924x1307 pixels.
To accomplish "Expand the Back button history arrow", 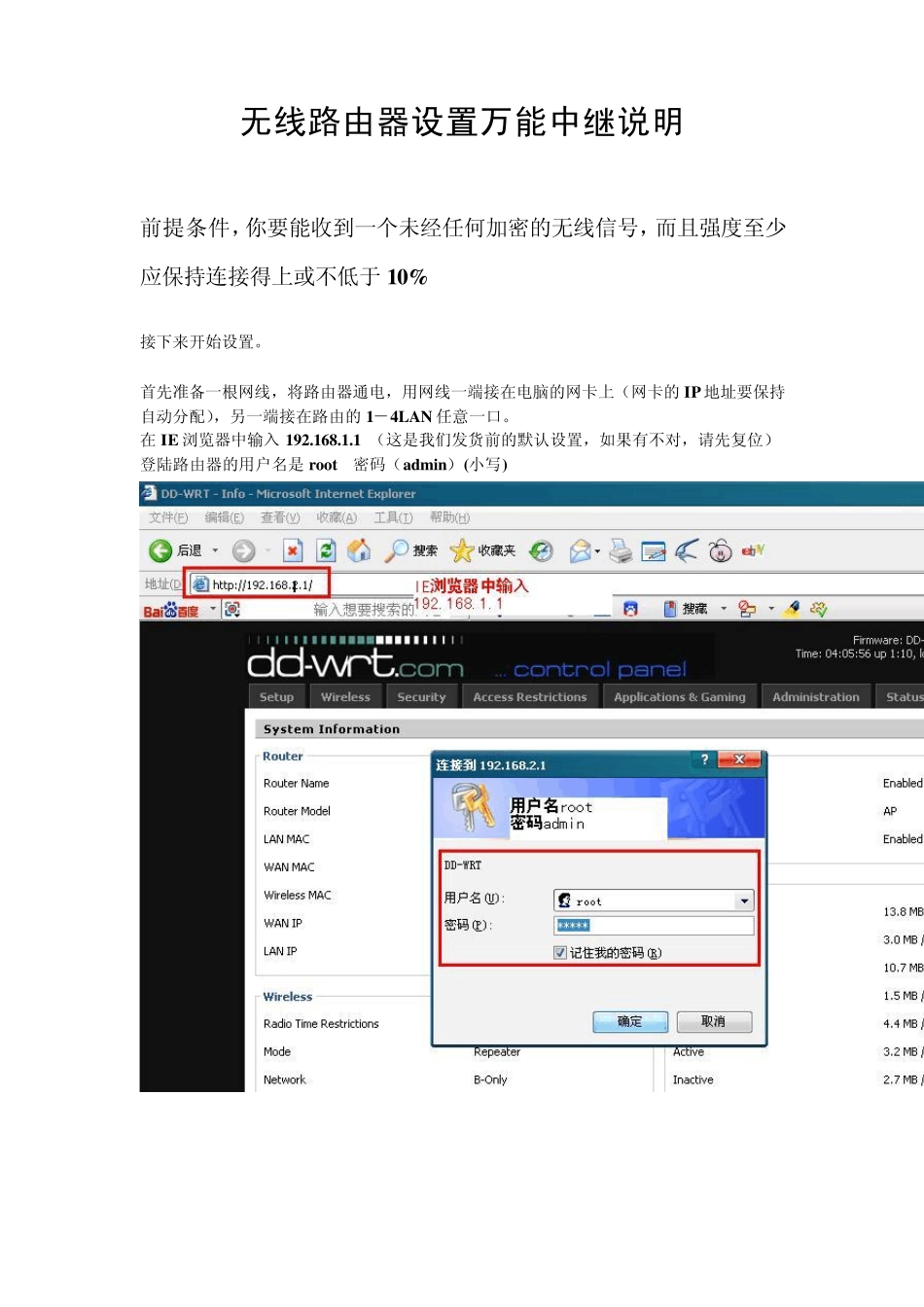I will pos(215,551).
